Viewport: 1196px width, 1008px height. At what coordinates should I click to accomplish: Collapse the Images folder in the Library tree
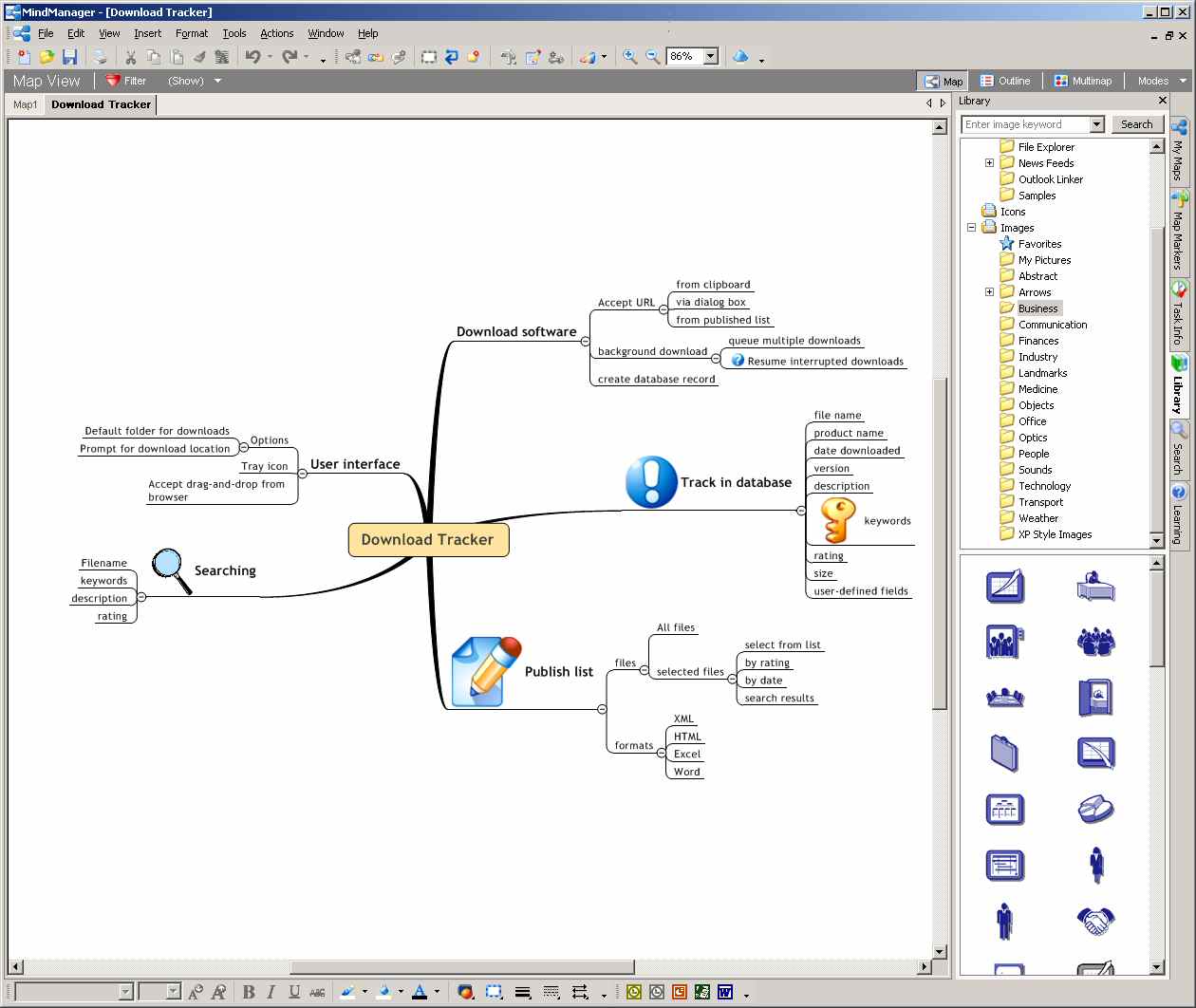click(x=971, y=228)
